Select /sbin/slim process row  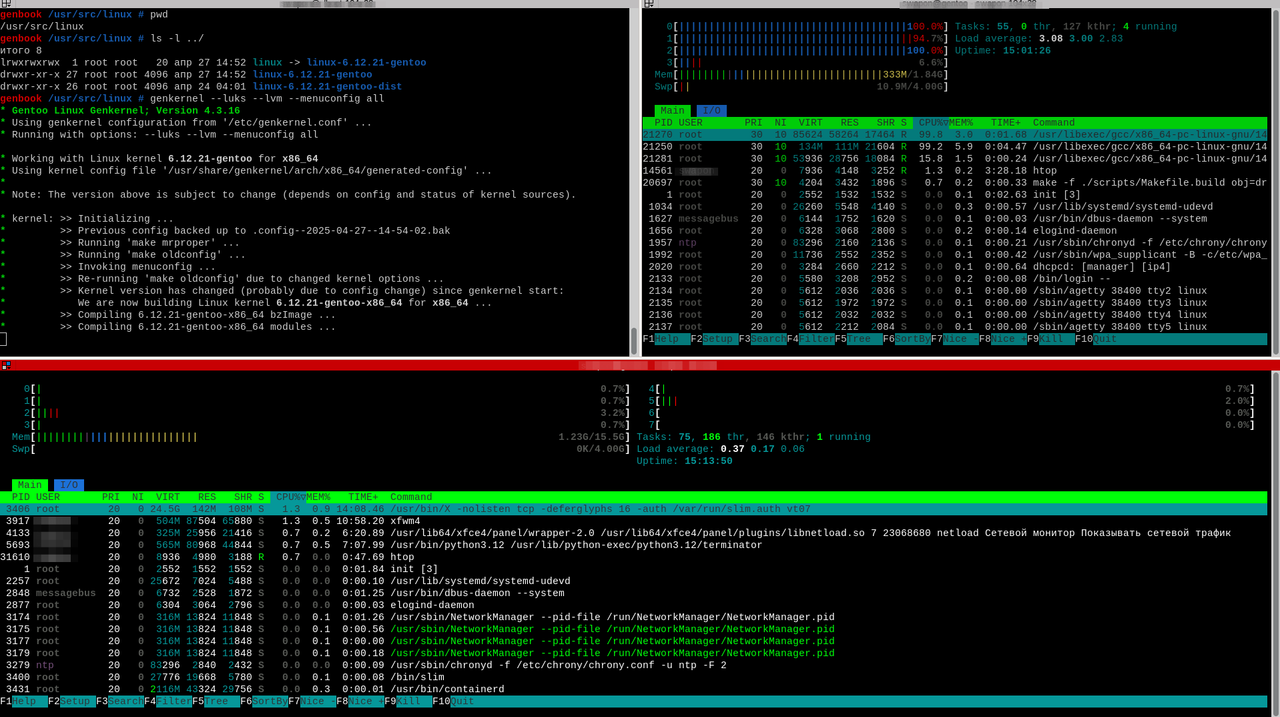tap(634, 677)
